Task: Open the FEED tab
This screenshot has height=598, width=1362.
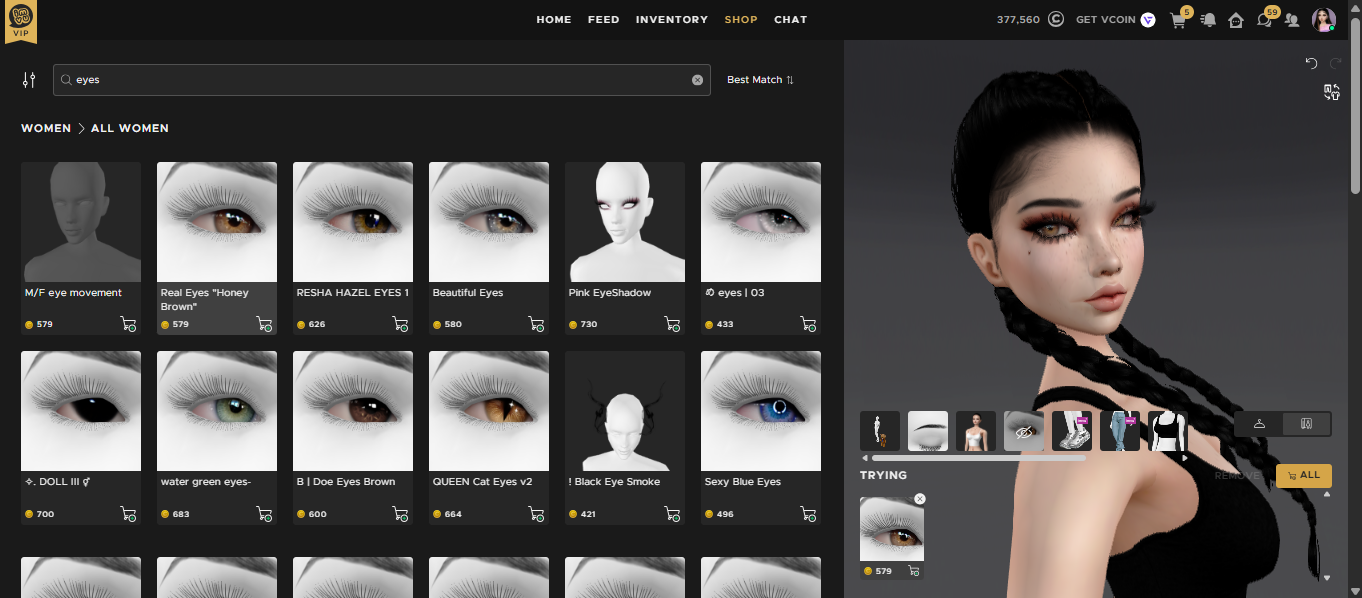Action: (x=603, y=20)
